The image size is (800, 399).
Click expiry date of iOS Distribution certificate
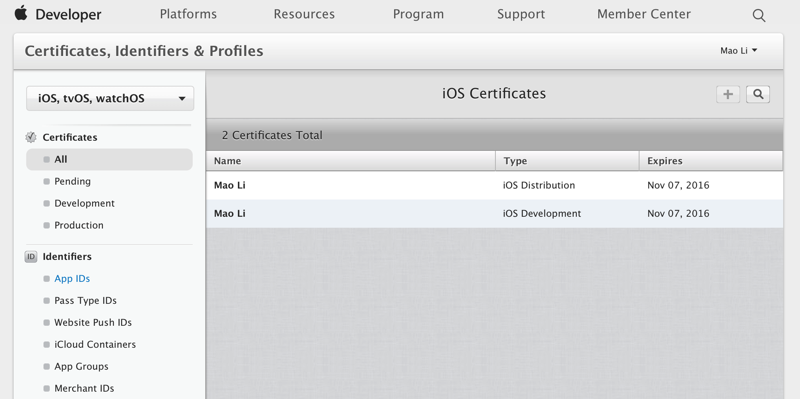pyautogui.click(x=678, y=185)
